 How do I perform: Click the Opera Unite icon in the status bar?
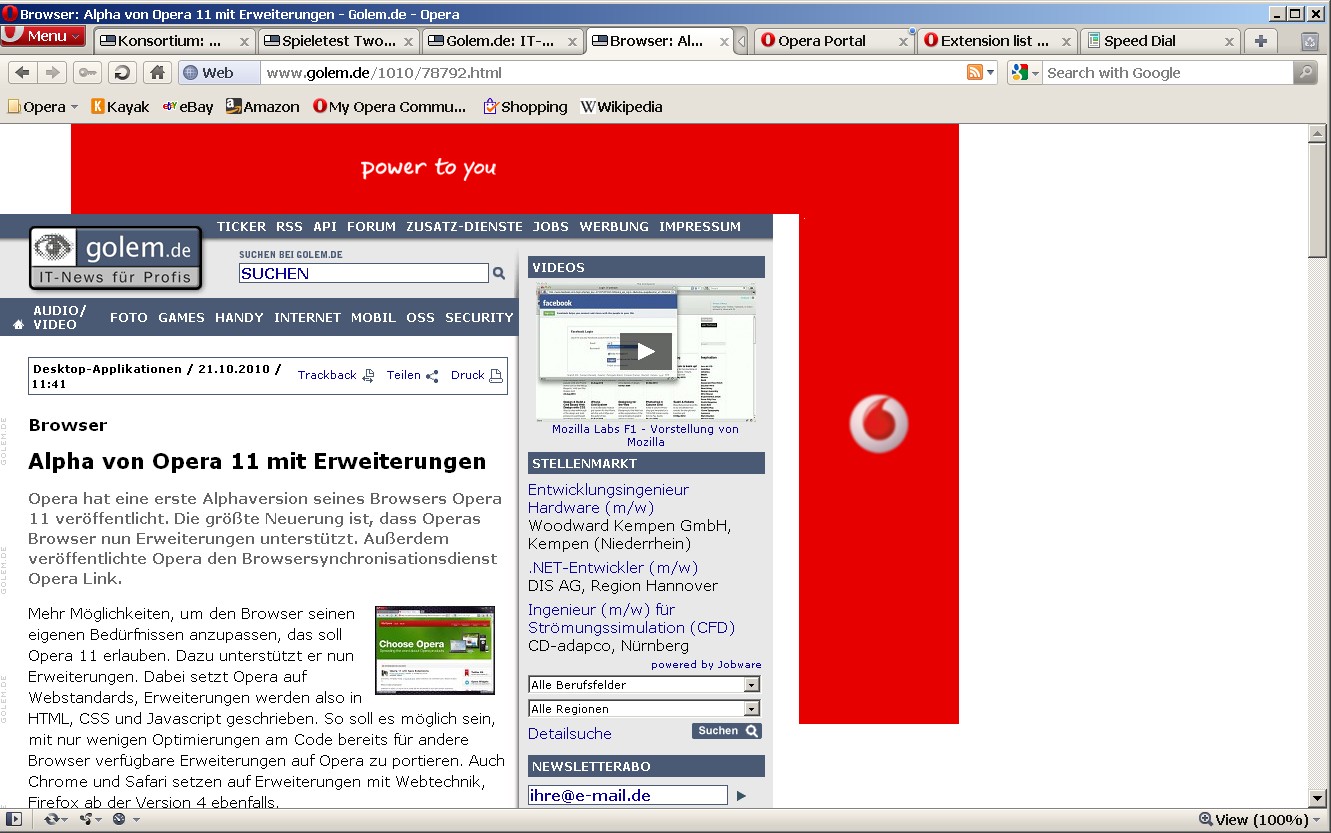[x=86, y=819]
